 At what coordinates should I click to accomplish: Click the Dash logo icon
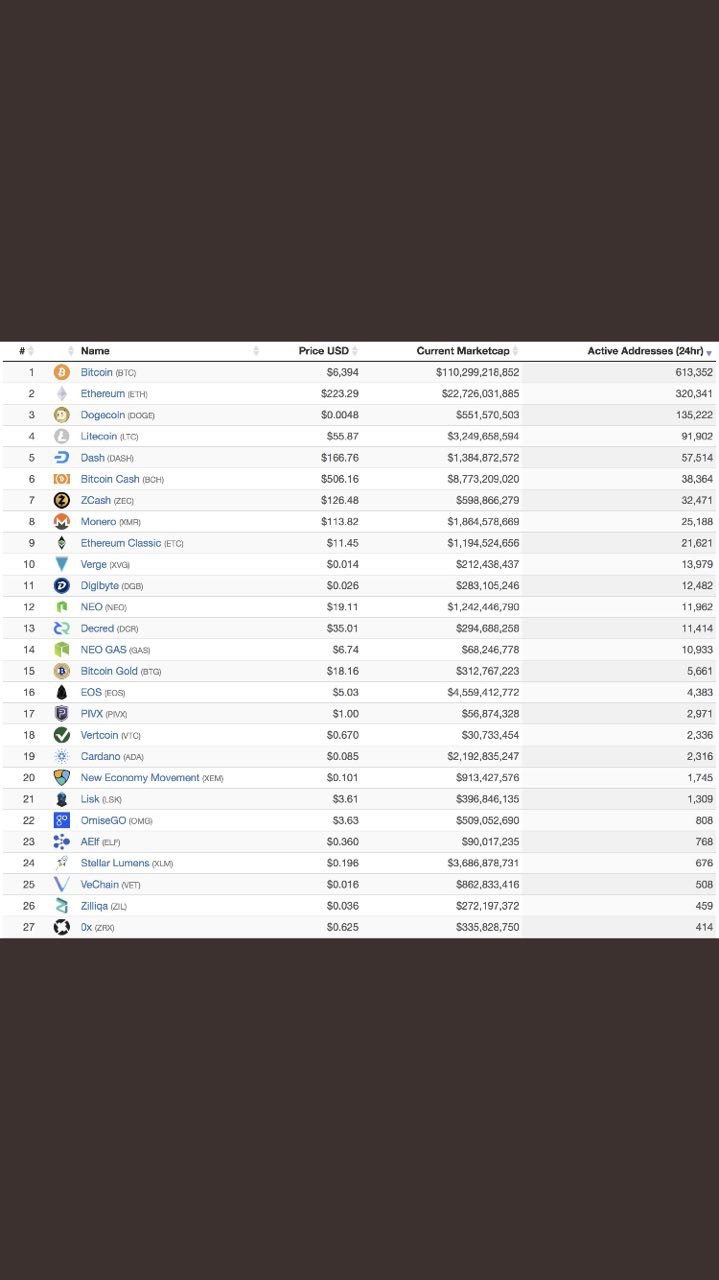[61, 458]
